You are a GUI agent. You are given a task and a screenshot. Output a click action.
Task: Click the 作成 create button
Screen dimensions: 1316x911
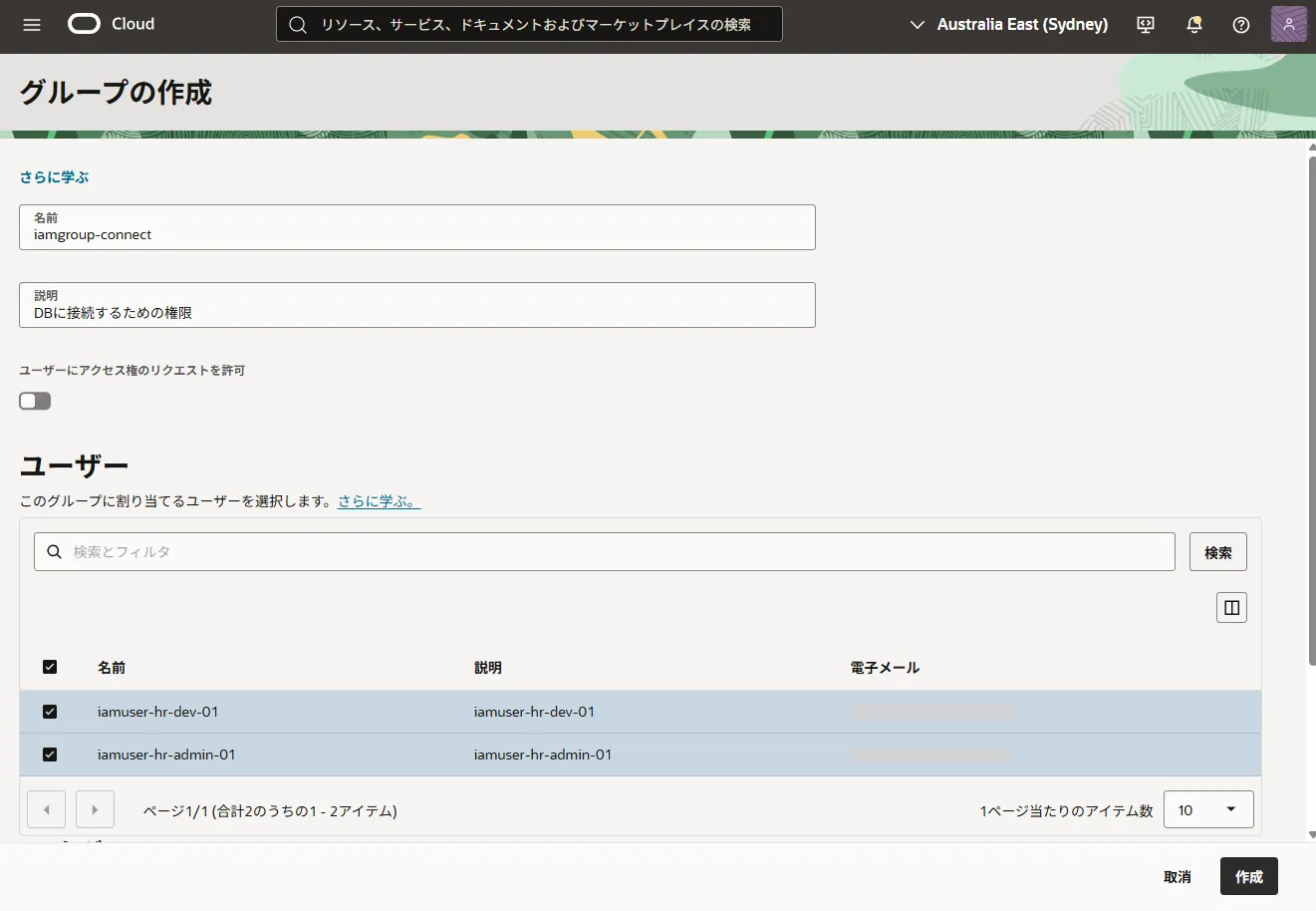point(1248,877)
